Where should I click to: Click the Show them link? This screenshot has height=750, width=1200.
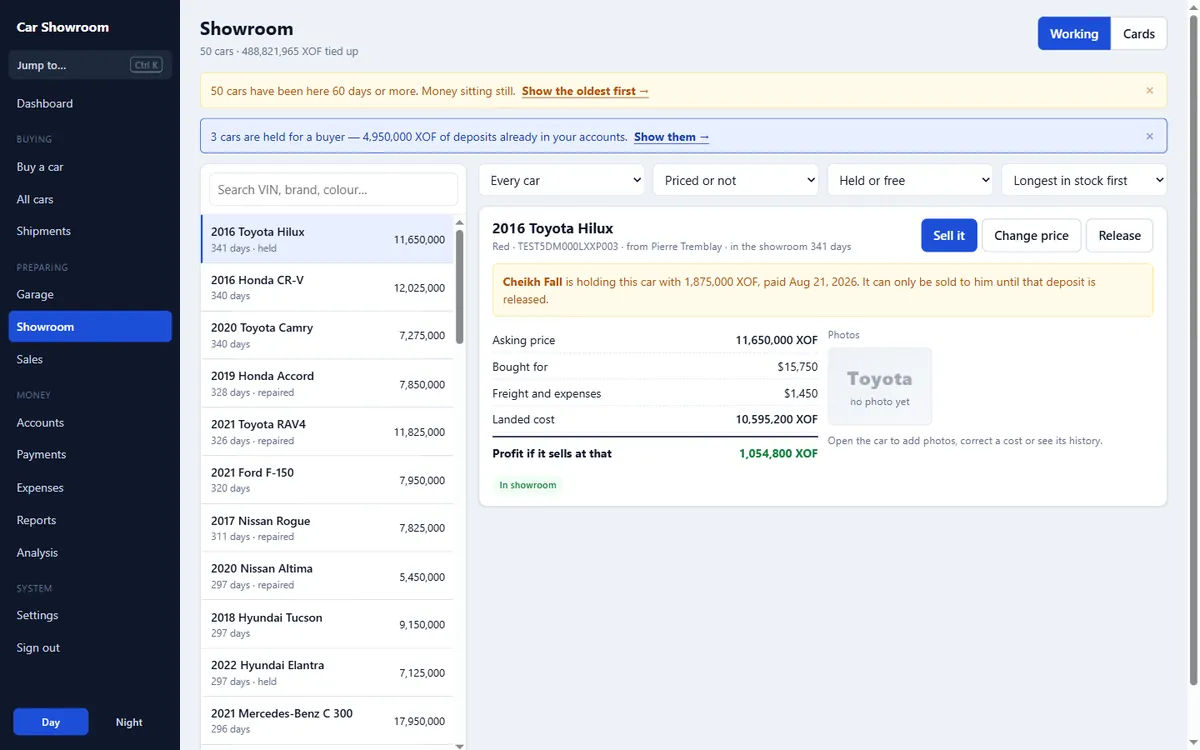[x=672, y=137]
